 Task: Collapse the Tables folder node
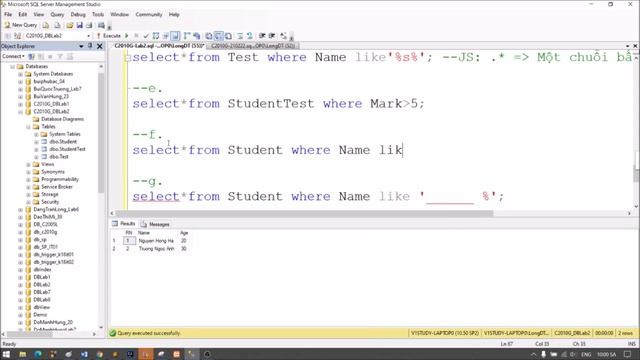[x=29, y=127]
